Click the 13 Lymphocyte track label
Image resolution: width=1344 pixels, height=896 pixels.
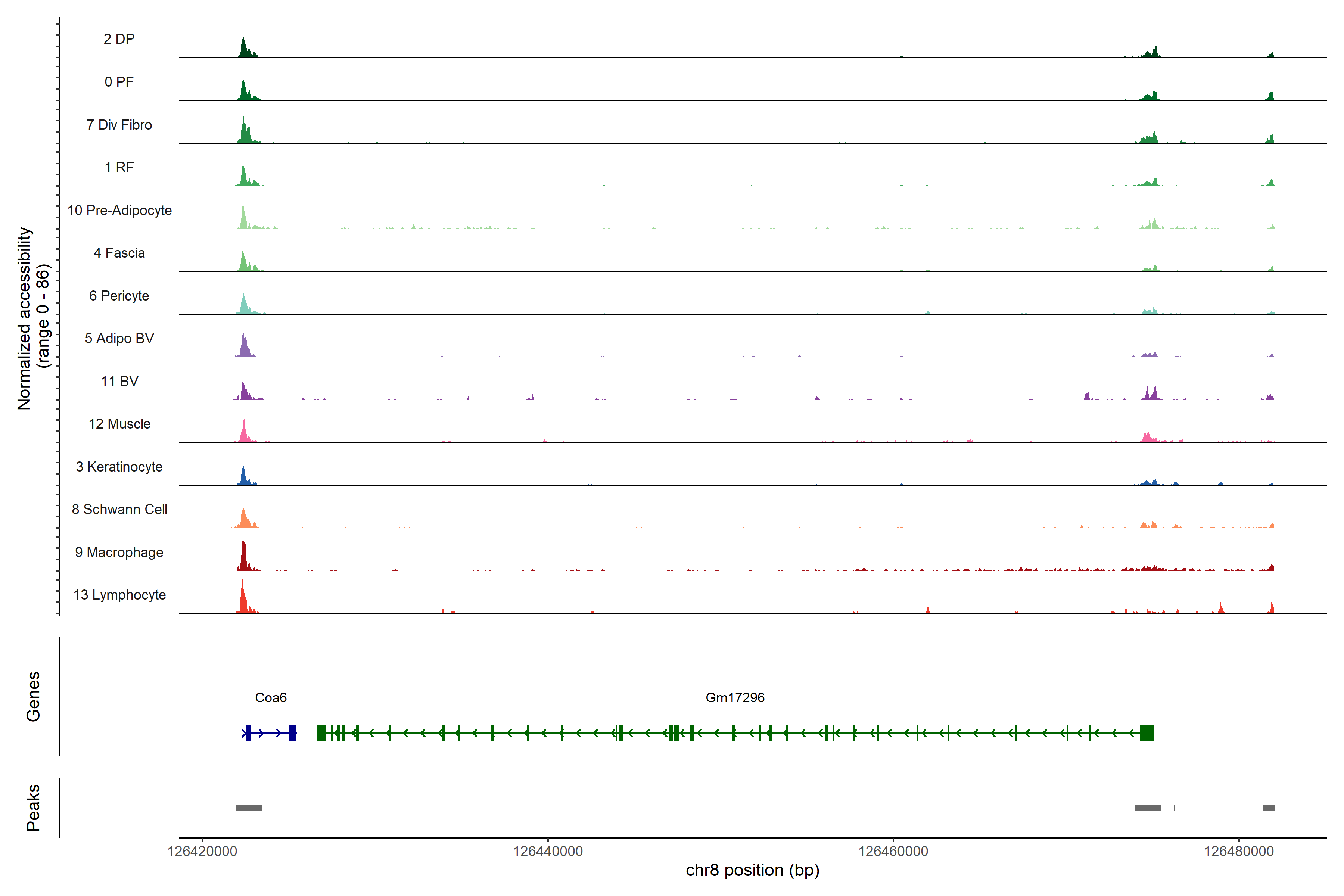point(119,595)
